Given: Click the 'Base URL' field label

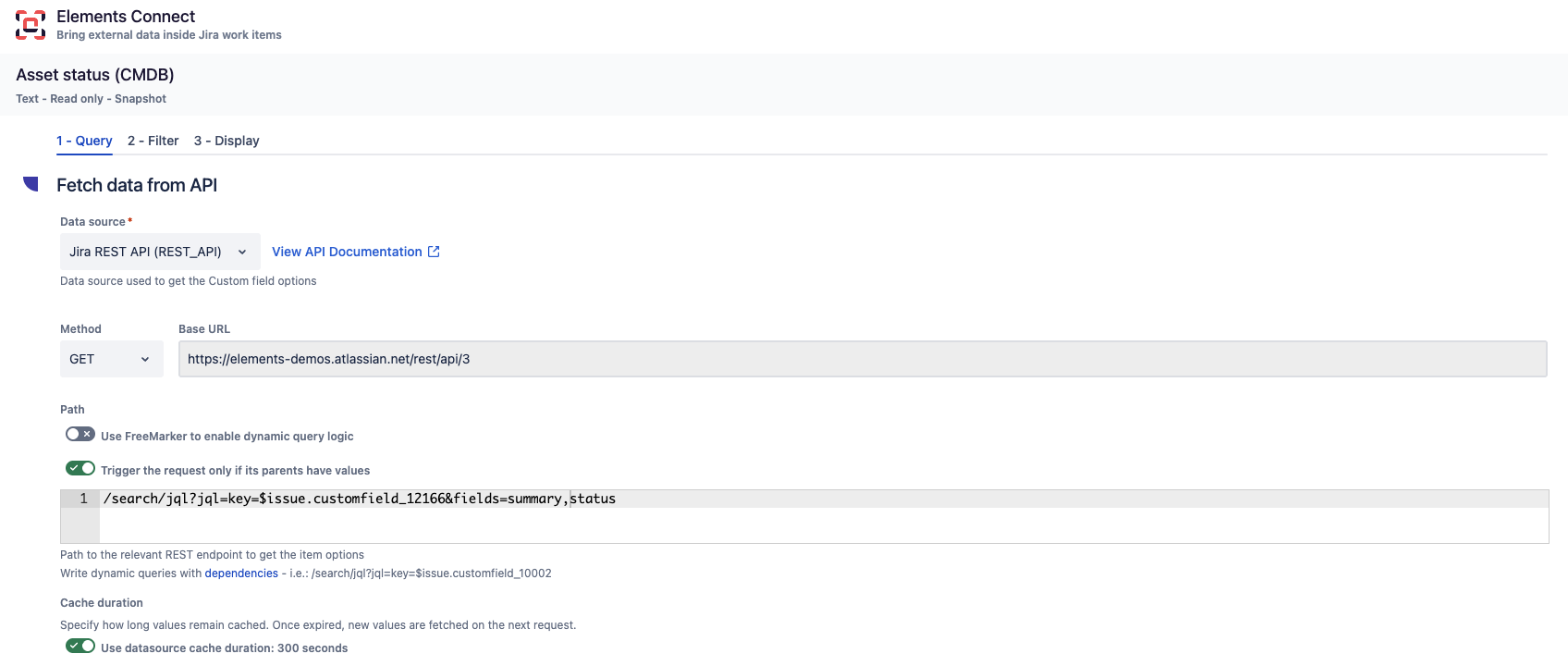Looking at the screenshot, I should [204, 329].
